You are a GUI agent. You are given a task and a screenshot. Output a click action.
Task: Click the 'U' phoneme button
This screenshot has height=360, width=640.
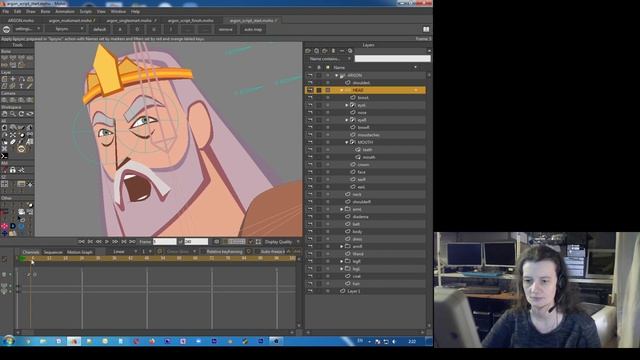point(154,29)
